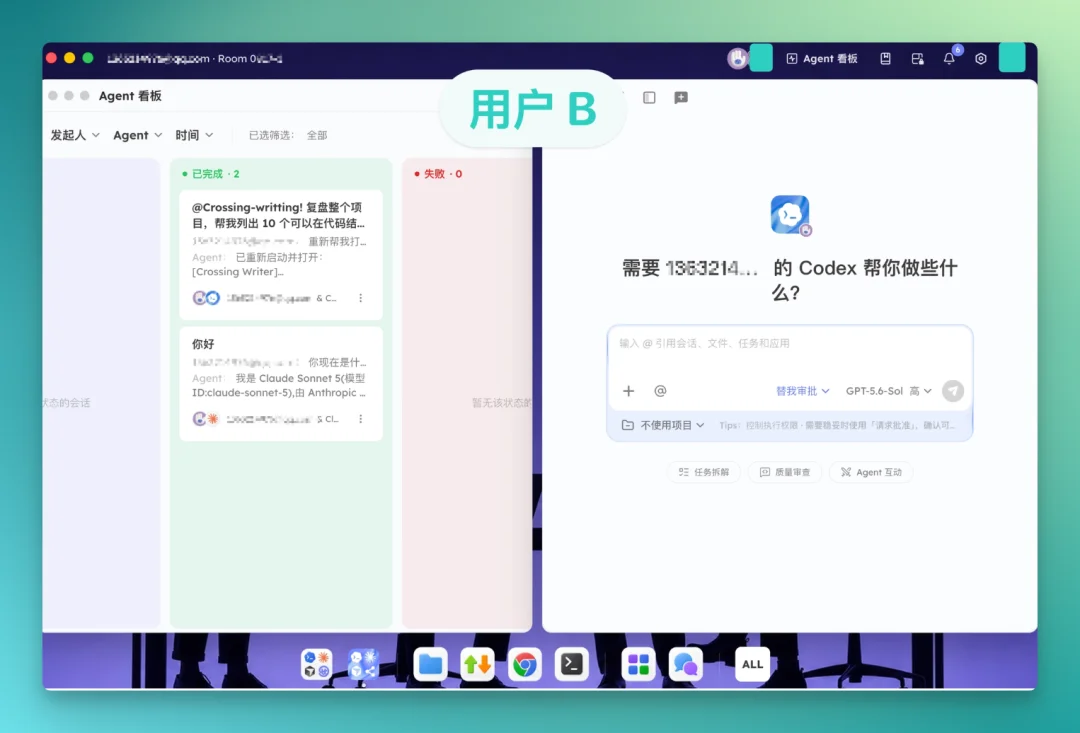
Task: Click the Codex agent logo icon
Action: [790, 215]
